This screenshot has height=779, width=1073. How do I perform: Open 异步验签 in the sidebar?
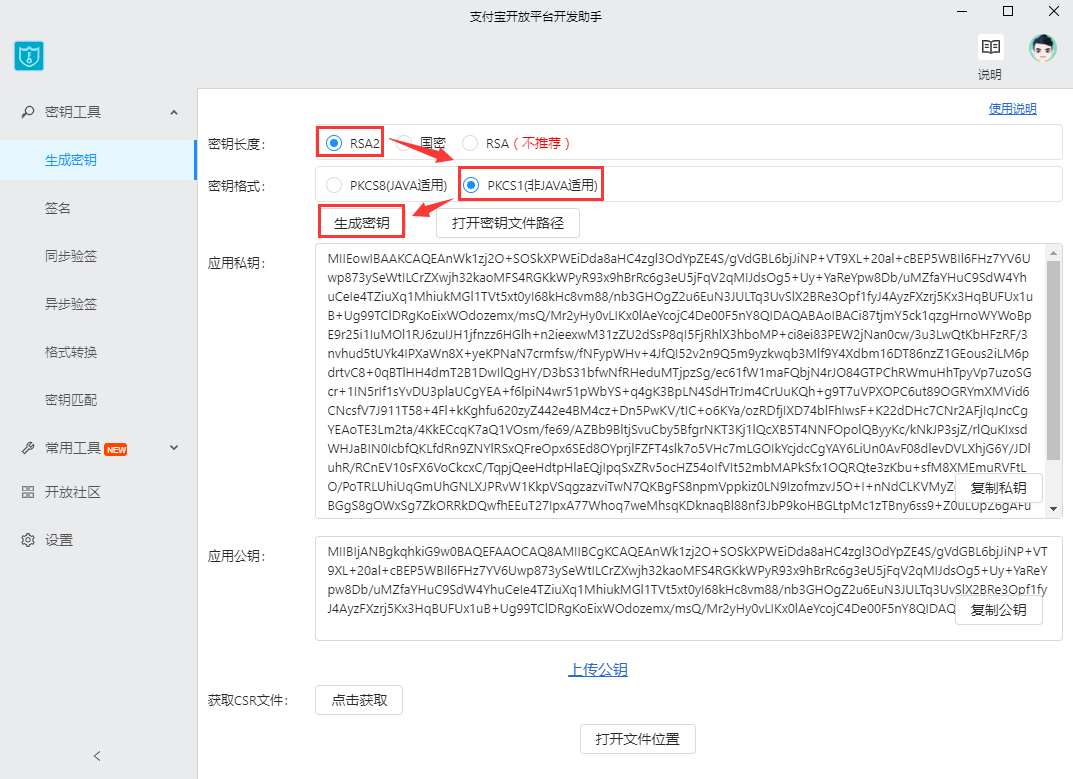tap(98, 304)
